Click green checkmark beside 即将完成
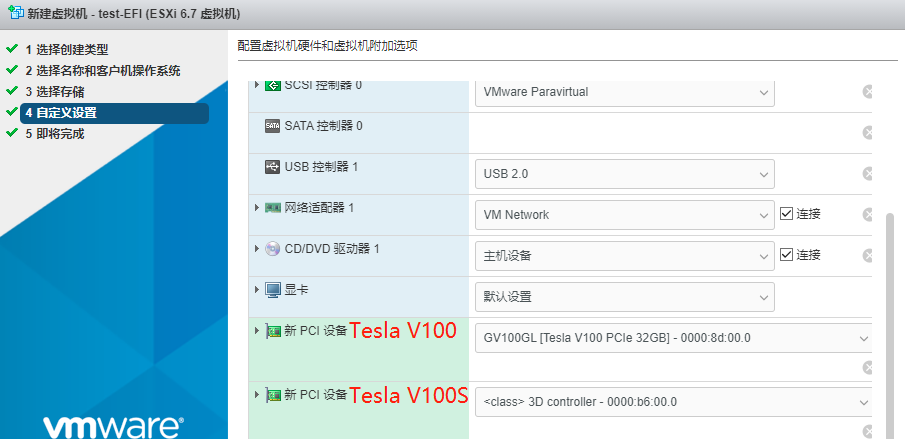The width and height of the screenshot is (905, 439). (12, 133)
